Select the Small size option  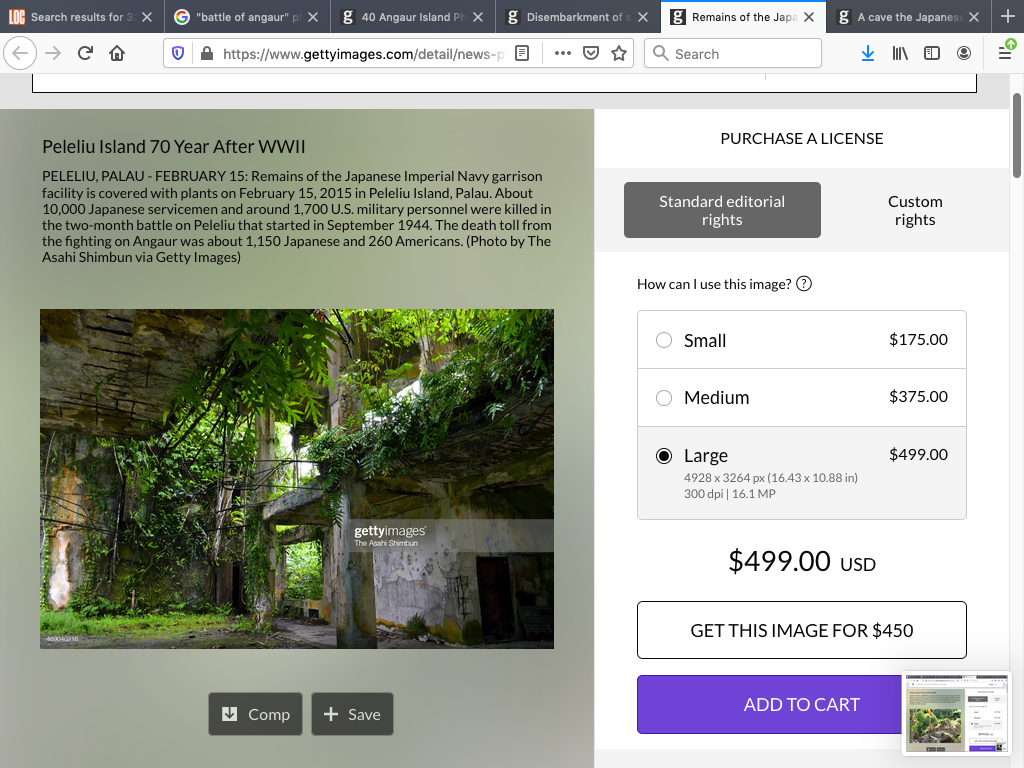664,340
